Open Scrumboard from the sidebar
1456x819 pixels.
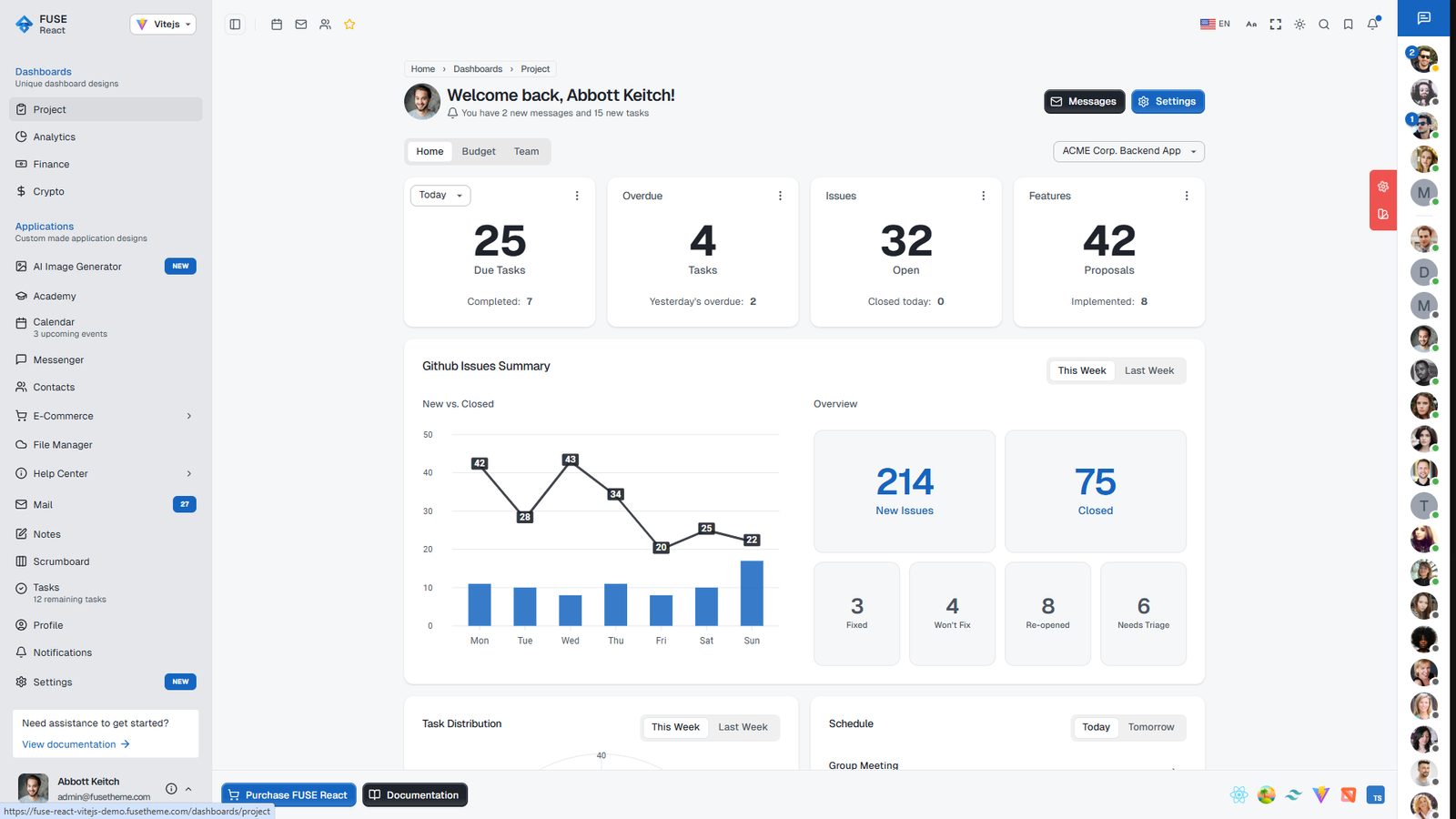[61, 561]
